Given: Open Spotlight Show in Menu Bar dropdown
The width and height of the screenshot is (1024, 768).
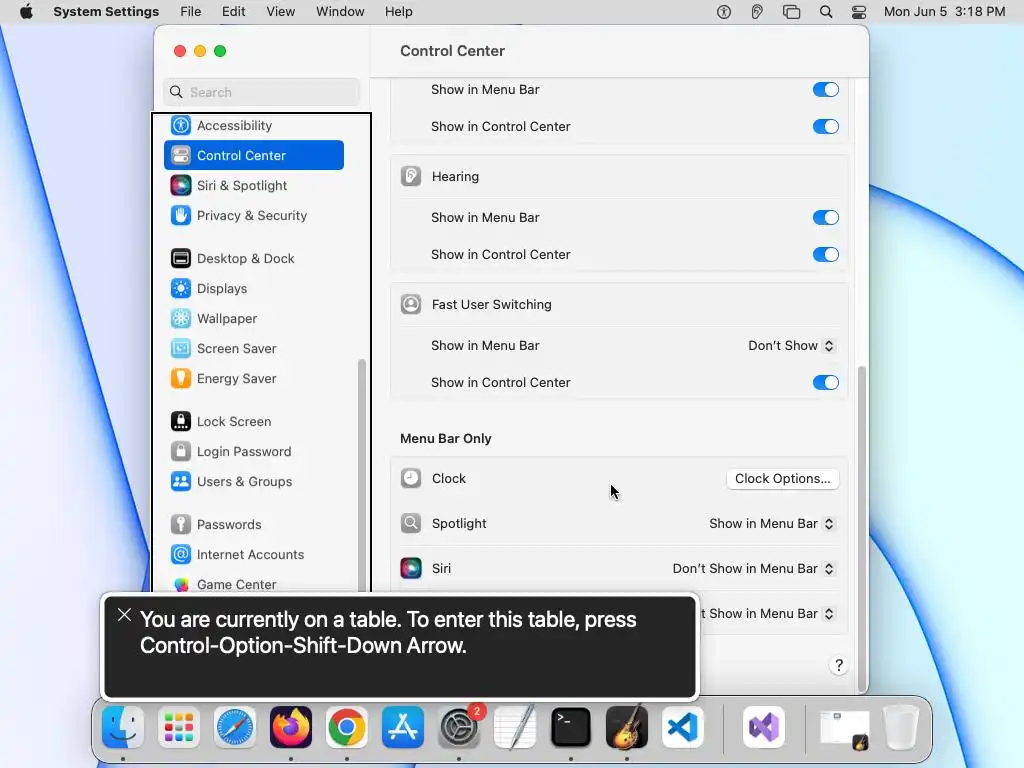Looking at the screenshot, I should 772,524.
